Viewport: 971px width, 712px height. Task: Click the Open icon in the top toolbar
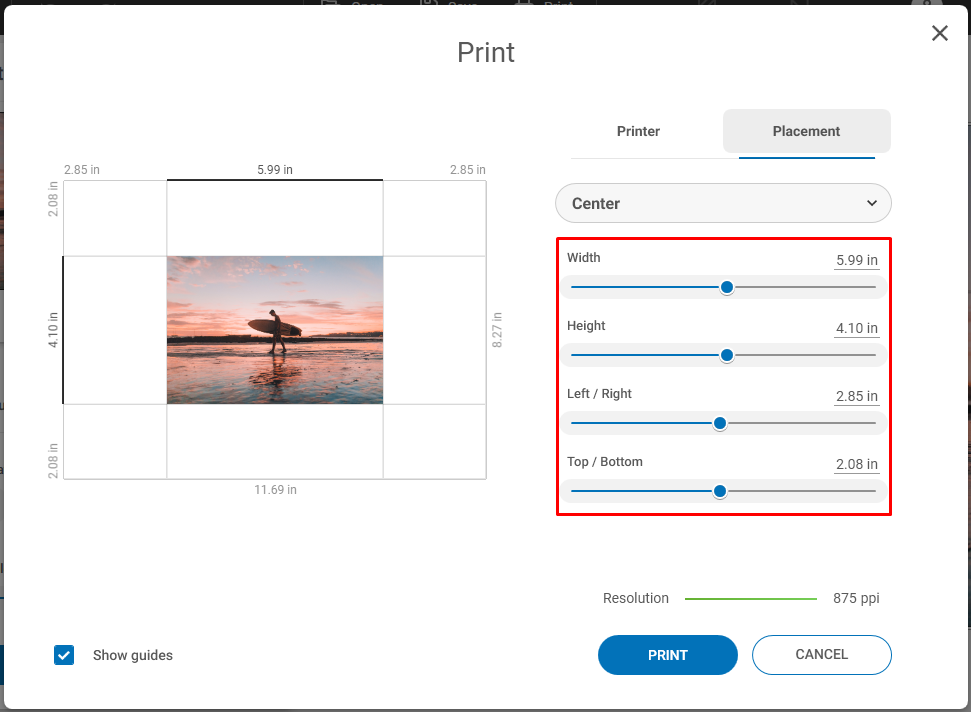tap(329, 5)
